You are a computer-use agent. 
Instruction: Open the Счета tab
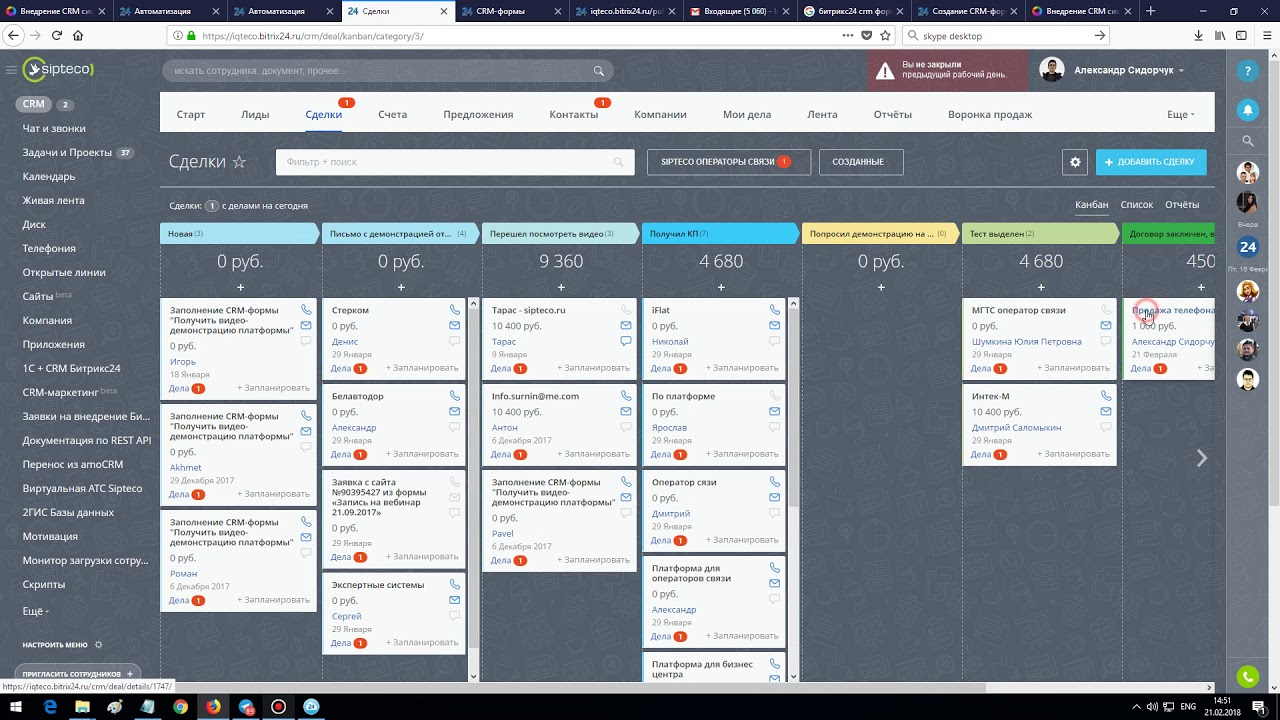tap(392, 114)
